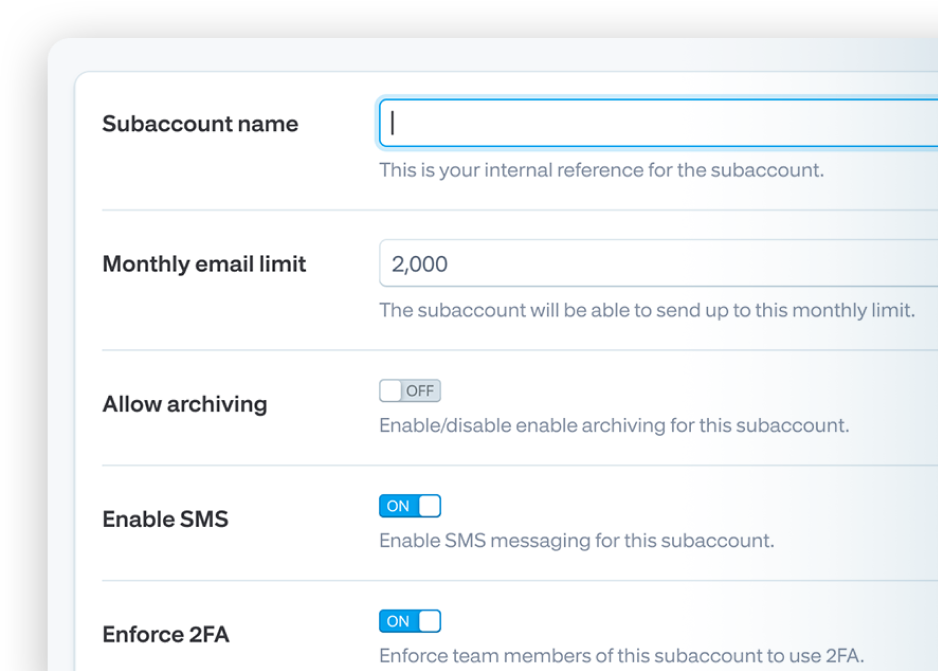Click the 2FA team members description text
938x671 pixels.
coord(621,656)
